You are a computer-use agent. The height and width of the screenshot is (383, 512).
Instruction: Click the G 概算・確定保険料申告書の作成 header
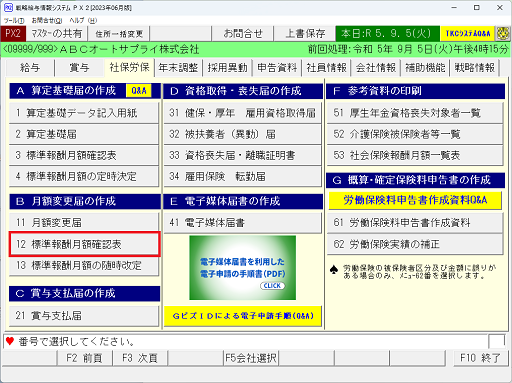(x=415, y=180)
